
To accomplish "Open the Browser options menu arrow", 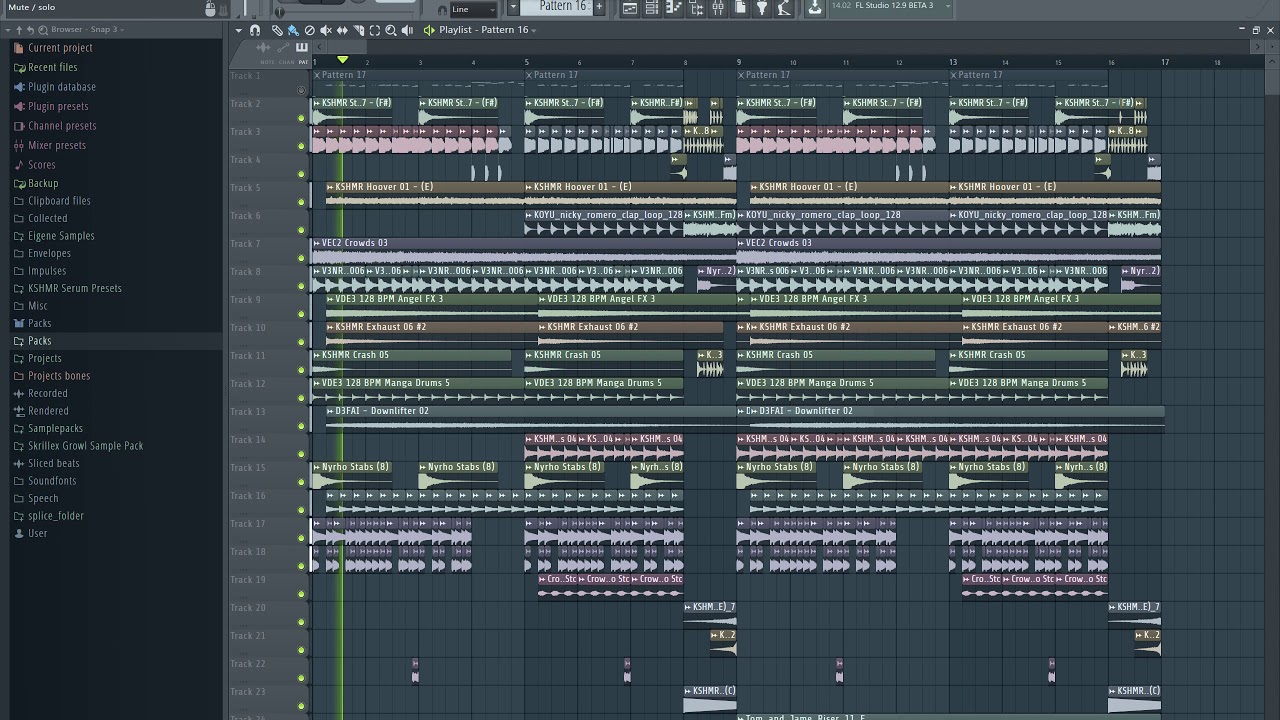I will pos(6,30).
